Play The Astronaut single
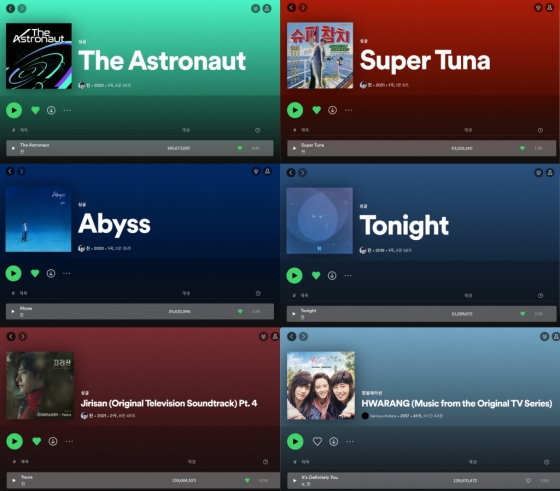 pos(14,110)
